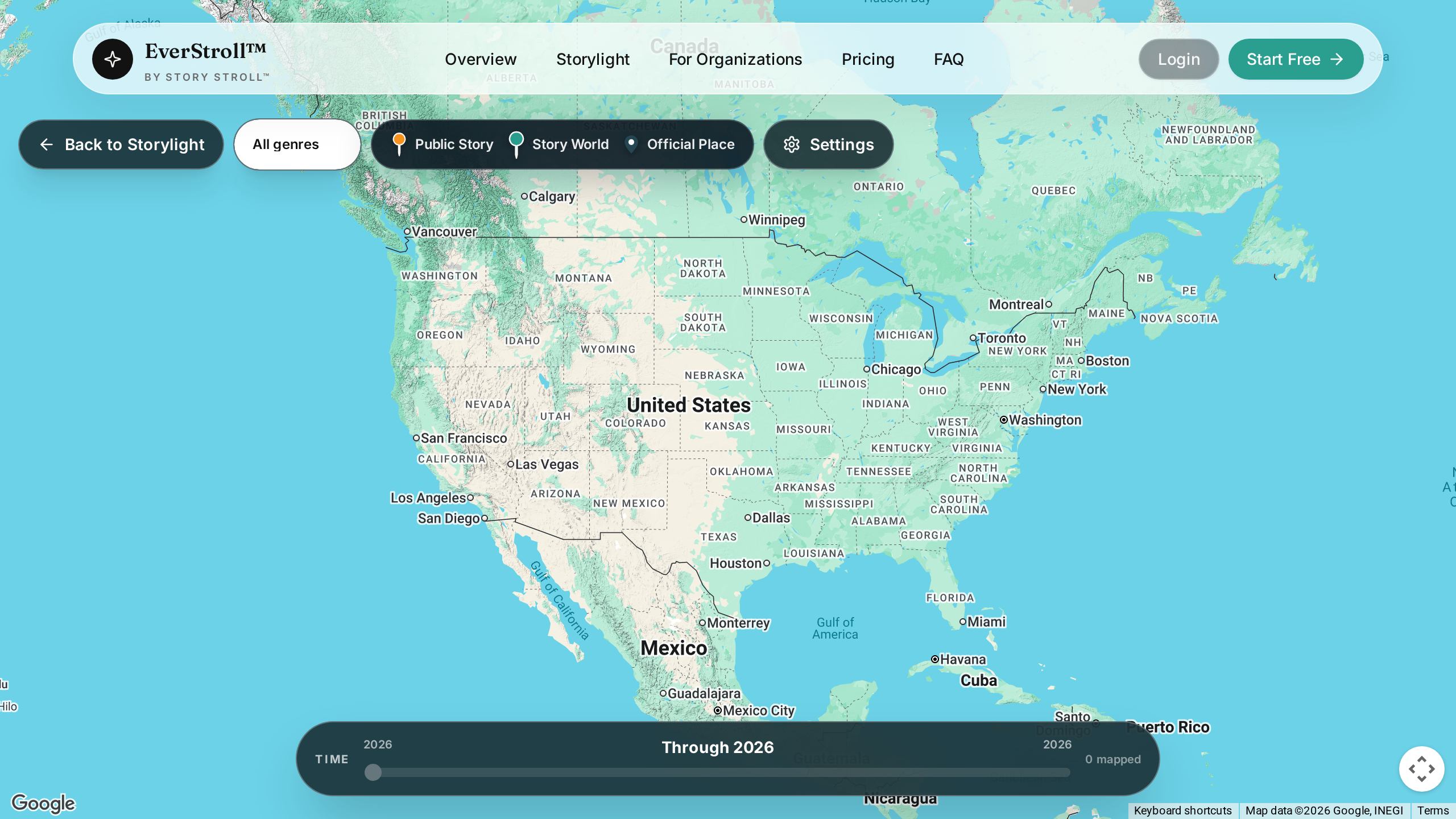
Task: Click the dark Official Place pin icon
Action: click(x=631, y=144)
